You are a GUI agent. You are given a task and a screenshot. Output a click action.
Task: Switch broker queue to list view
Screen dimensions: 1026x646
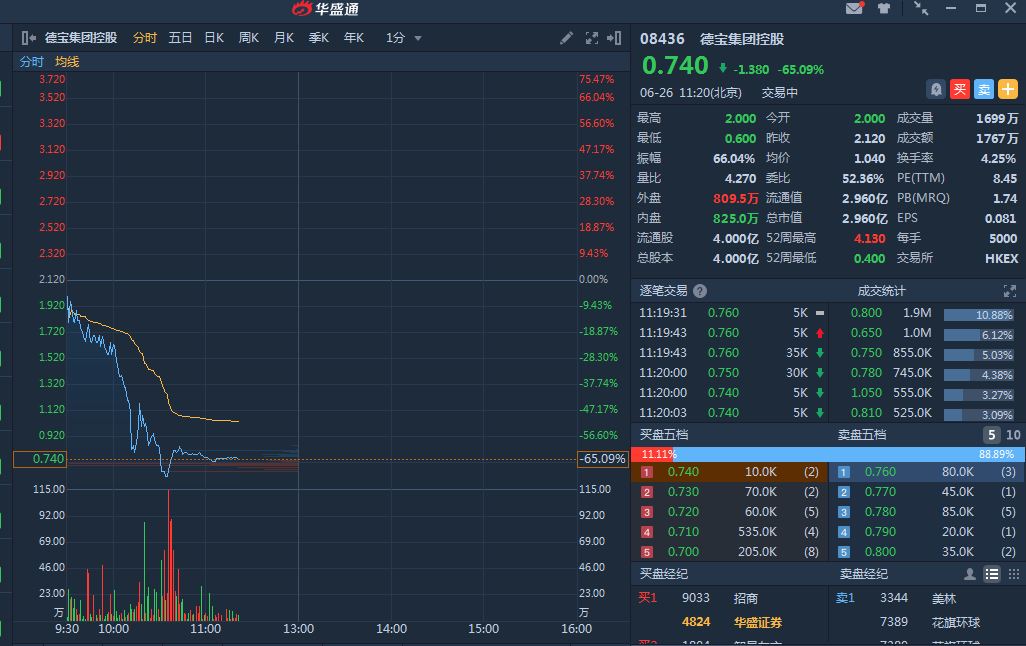(x=992, y=574)
